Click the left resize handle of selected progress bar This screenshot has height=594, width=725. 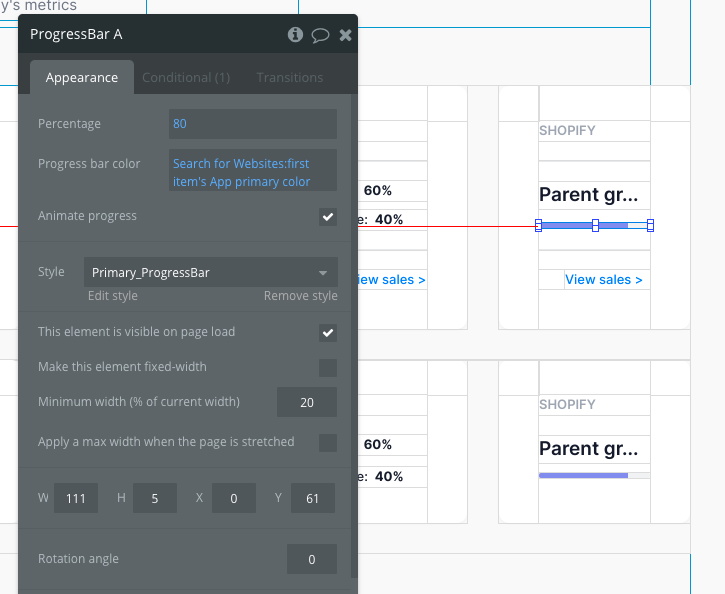tap(538, 226)
